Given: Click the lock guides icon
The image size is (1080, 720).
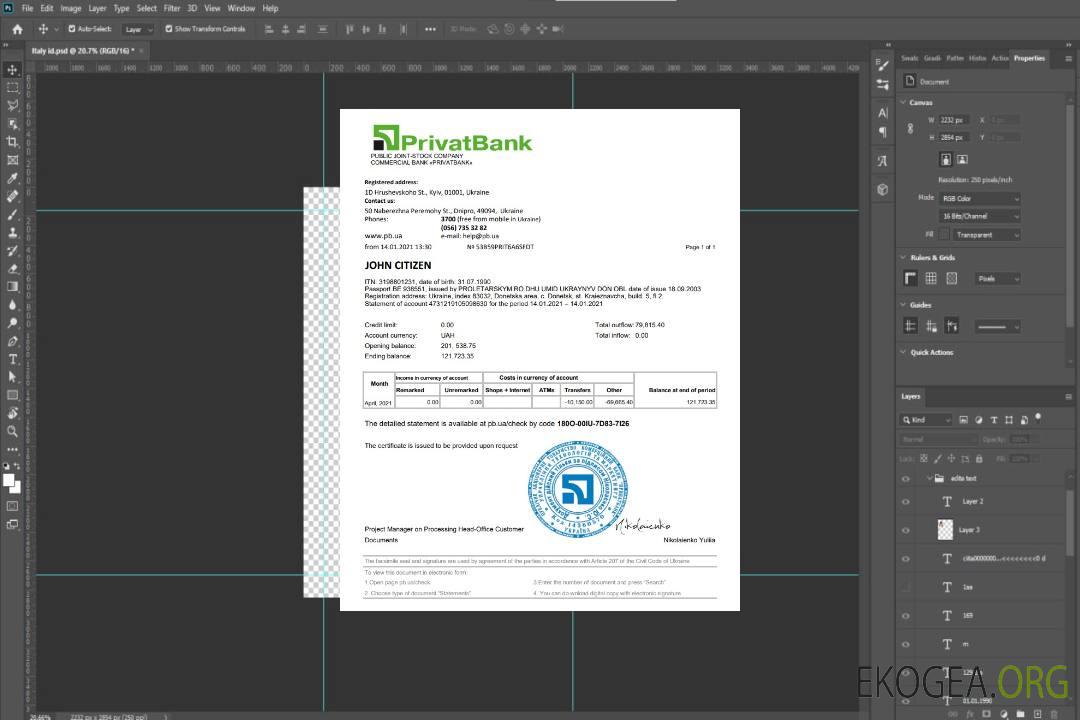Looking at the screenshot, I should pos(931,327).
